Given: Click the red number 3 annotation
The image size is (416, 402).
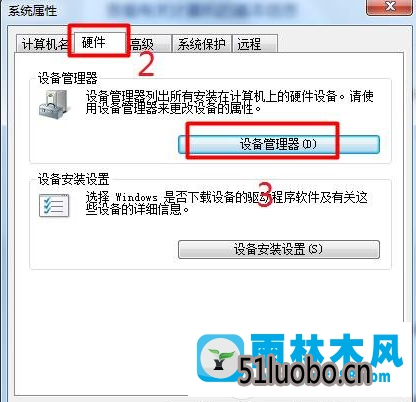Looking at the screenshot, I should 265,195.
